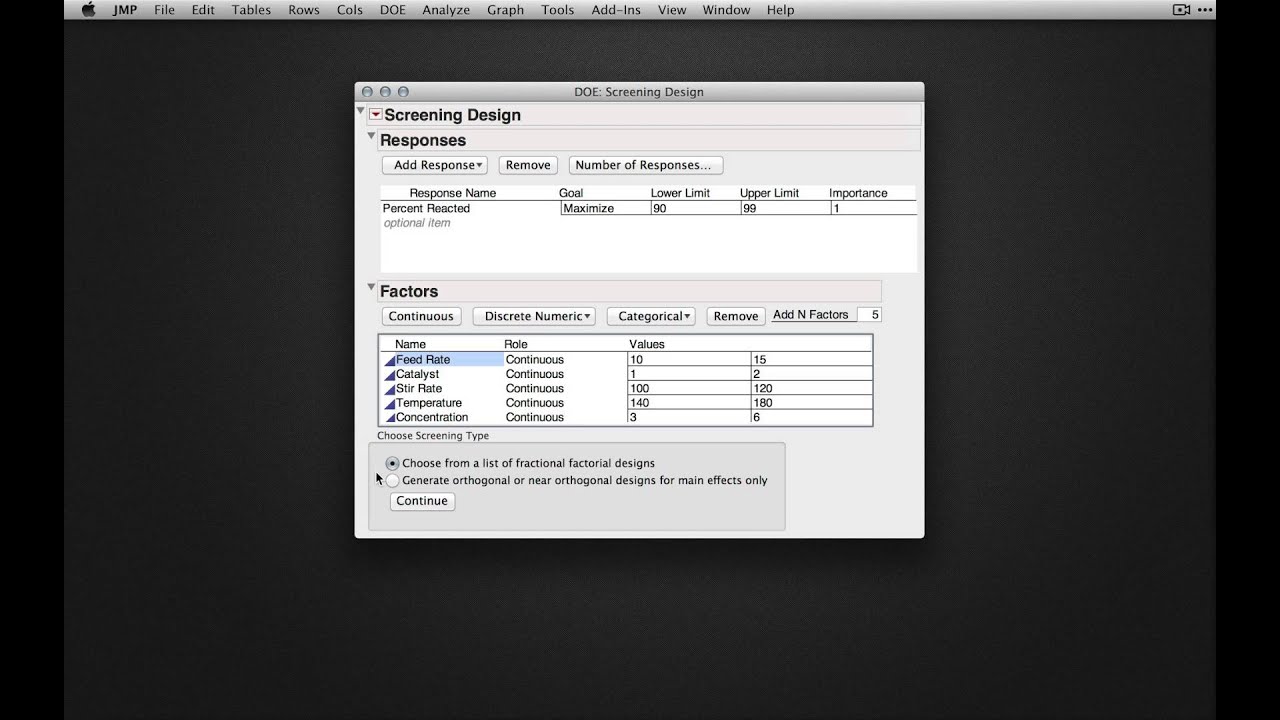Click the Catalyst continuous factor icon
Screen dimensions: 1280x720
[x=390, y=374]
